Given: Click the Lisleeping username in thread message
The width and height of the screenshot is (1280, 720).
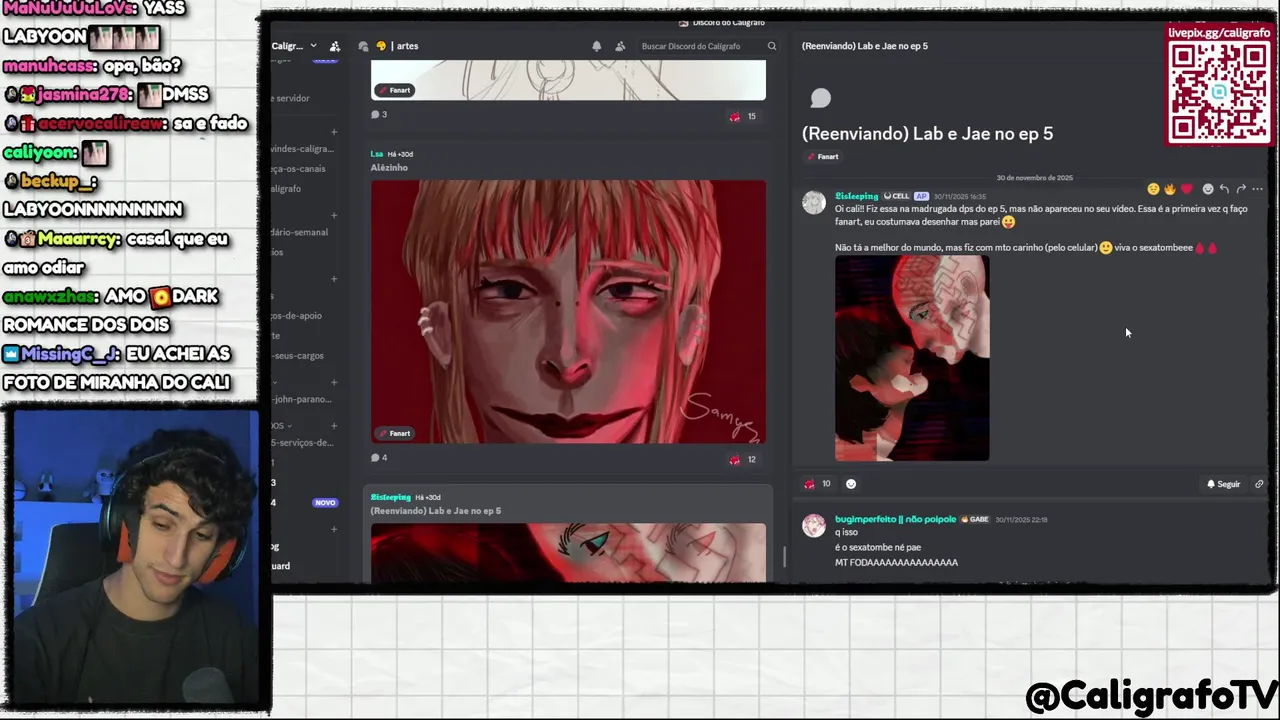Looking at the screenshot, I should click(x=857, y=196).
